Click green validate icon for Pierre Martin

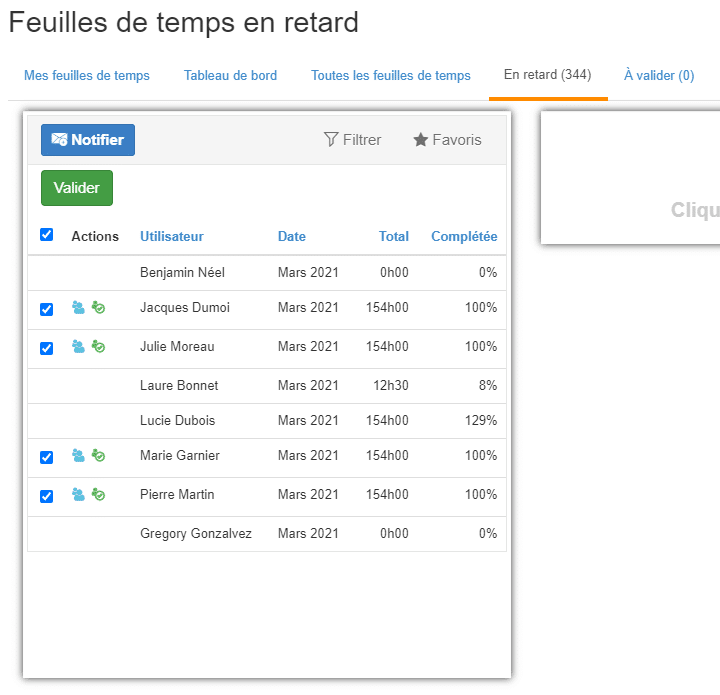[x=98, y=495]
